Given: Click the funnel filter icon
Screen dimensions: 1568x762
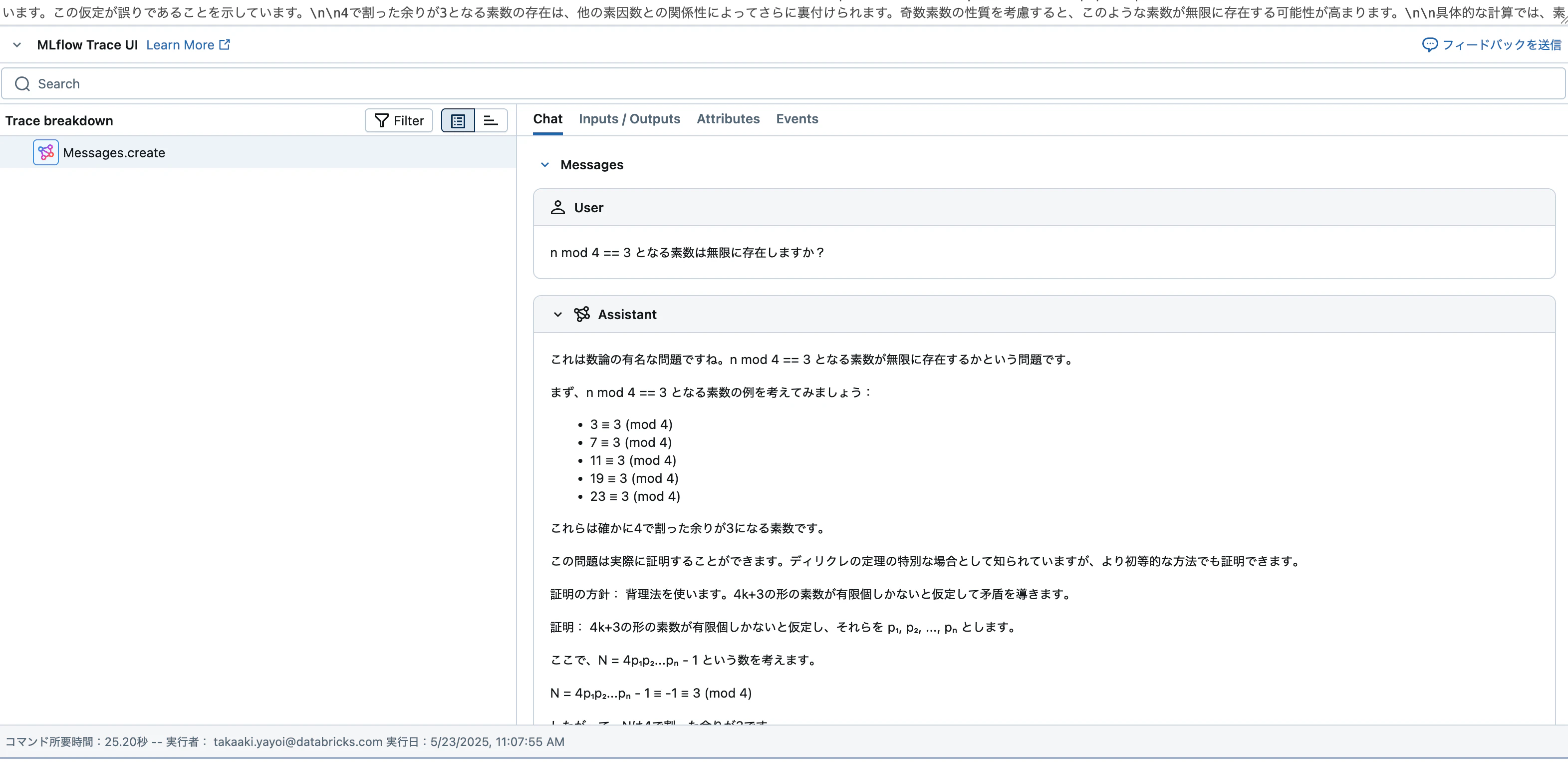Looking at the screenshot, I should 381,121.
